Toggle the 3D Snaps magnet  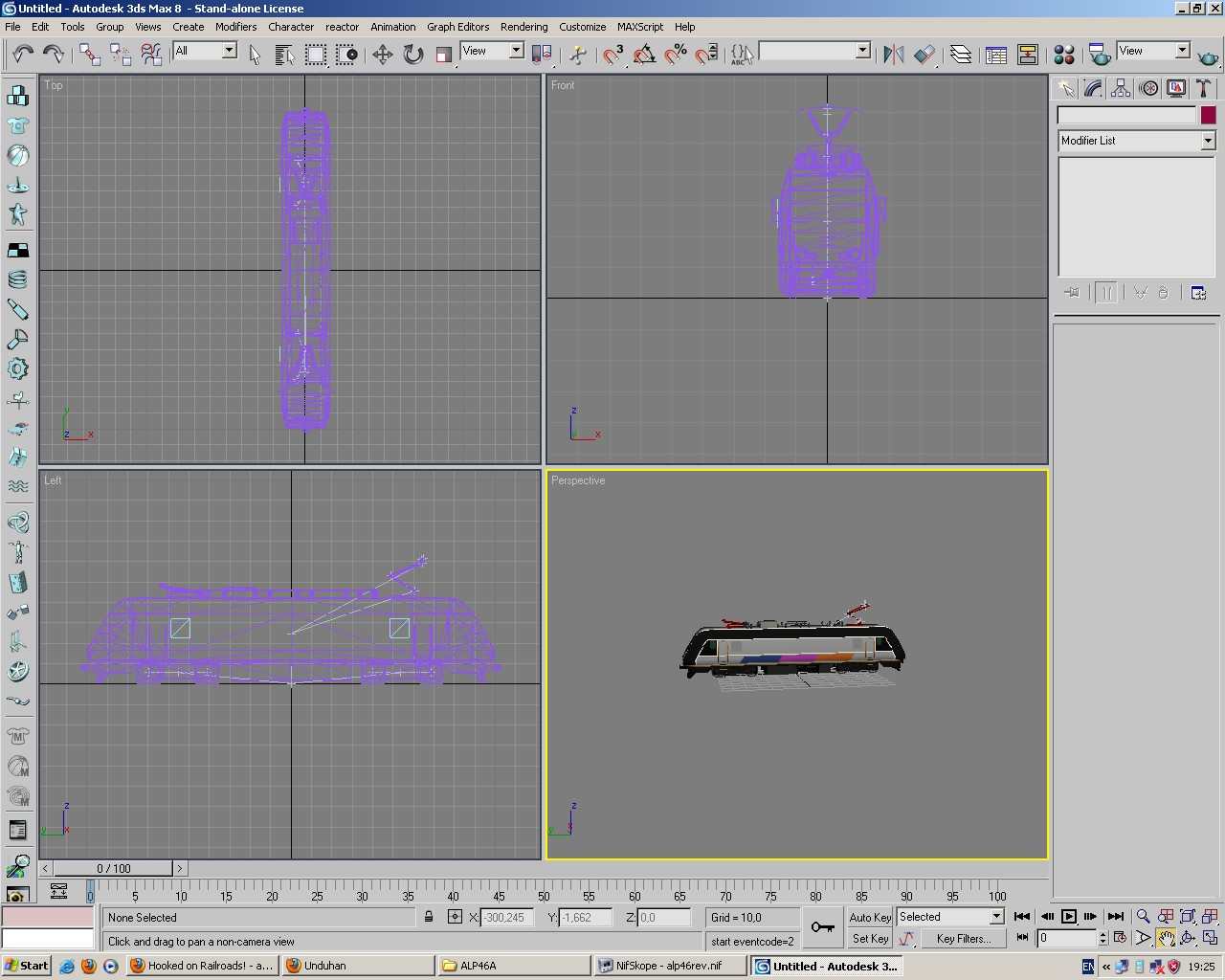click(613, 54)
